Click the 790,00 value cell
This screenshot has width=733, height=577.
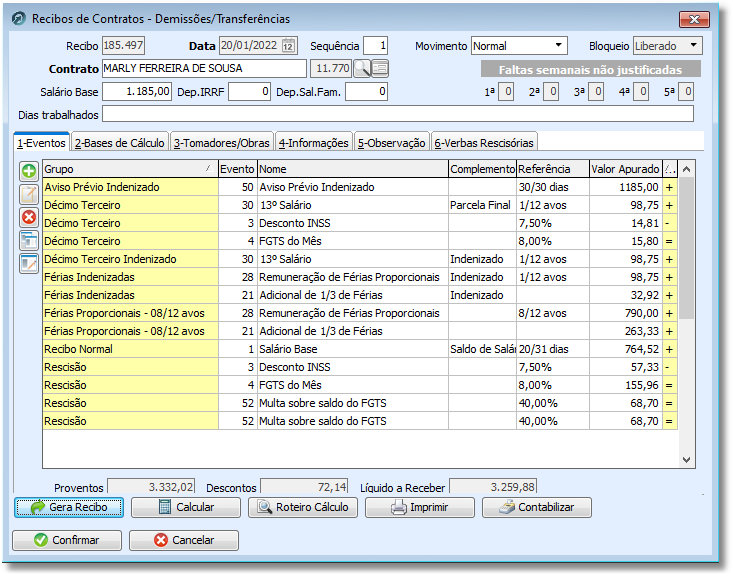(x=625, y=313)
